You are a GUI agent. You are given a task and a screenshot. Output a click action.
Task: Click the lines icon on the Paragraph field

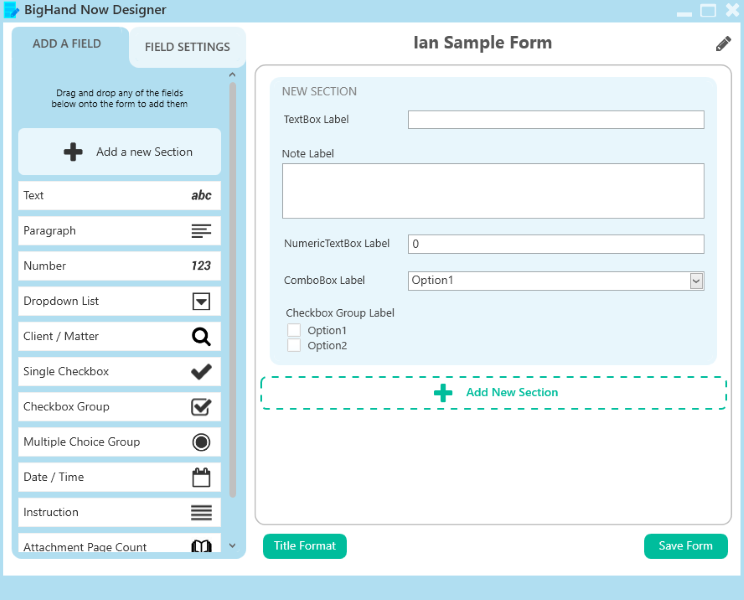click(x=201, y=231)
